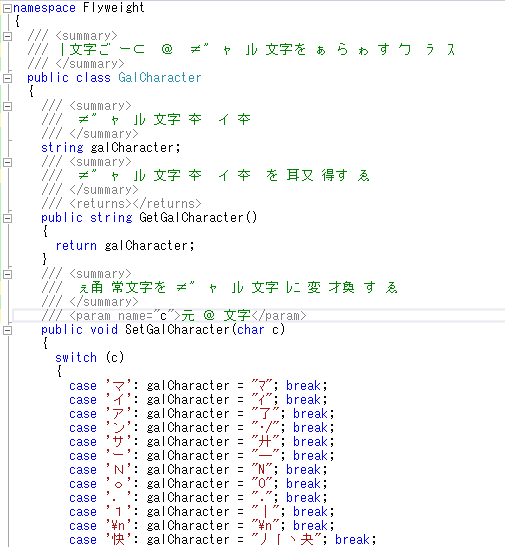Click the namespace keyword
Screen dimensions: 505x547
click(x=44, y=8)
